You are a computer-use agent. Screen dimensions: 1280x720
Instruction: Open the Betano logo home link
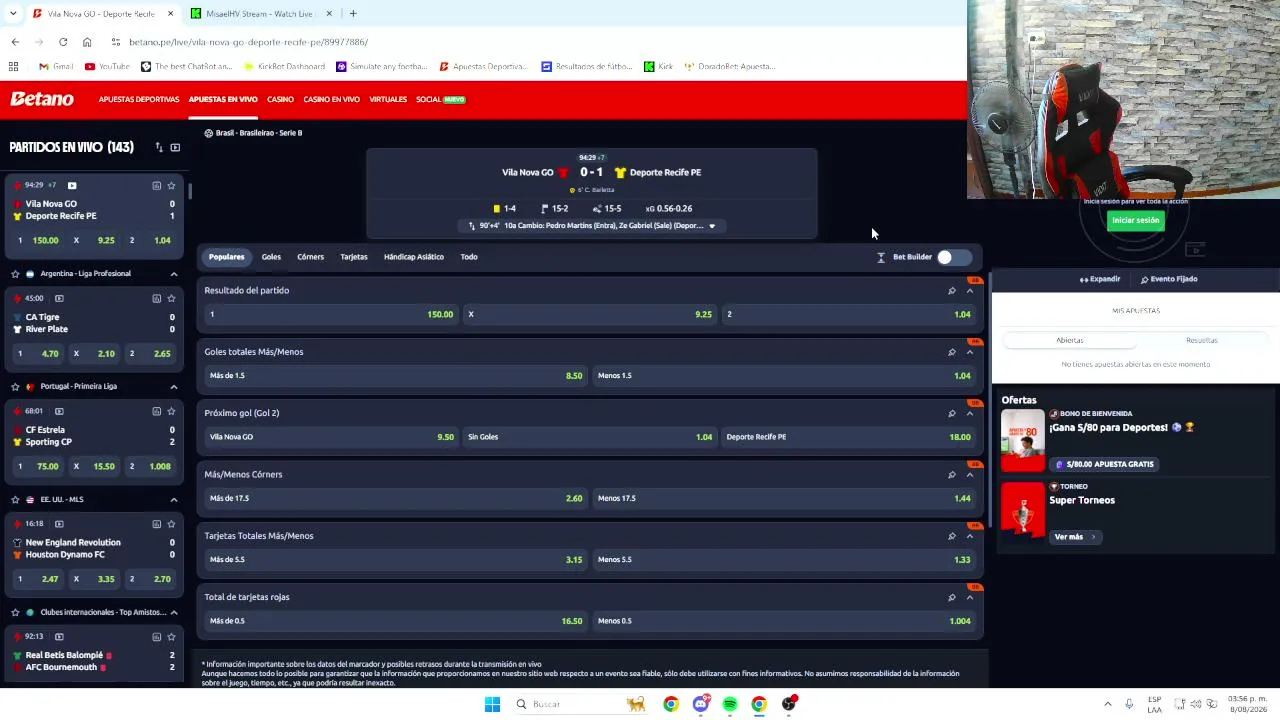coord(42,99)
